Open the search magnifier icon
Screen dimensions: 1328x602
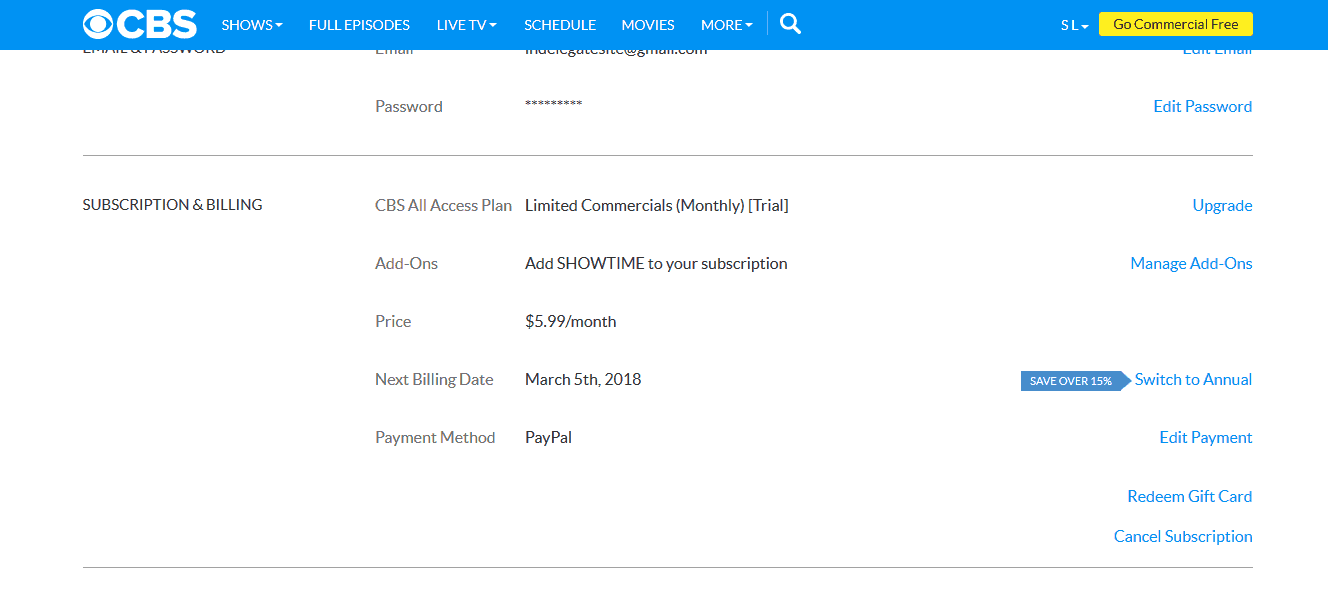coord(790,24)
